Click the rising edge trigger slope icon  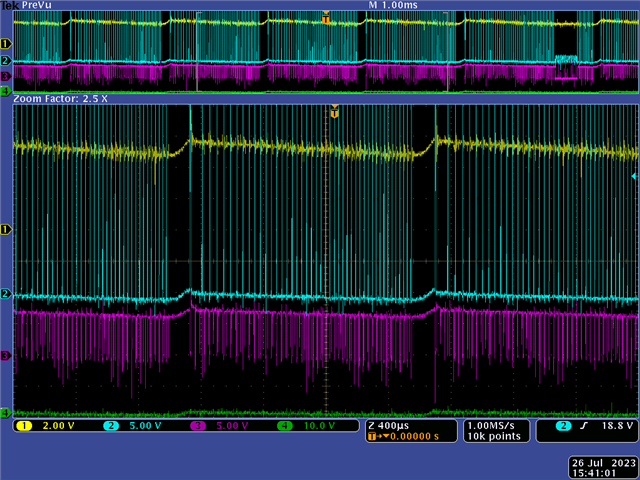click(584, 426)
